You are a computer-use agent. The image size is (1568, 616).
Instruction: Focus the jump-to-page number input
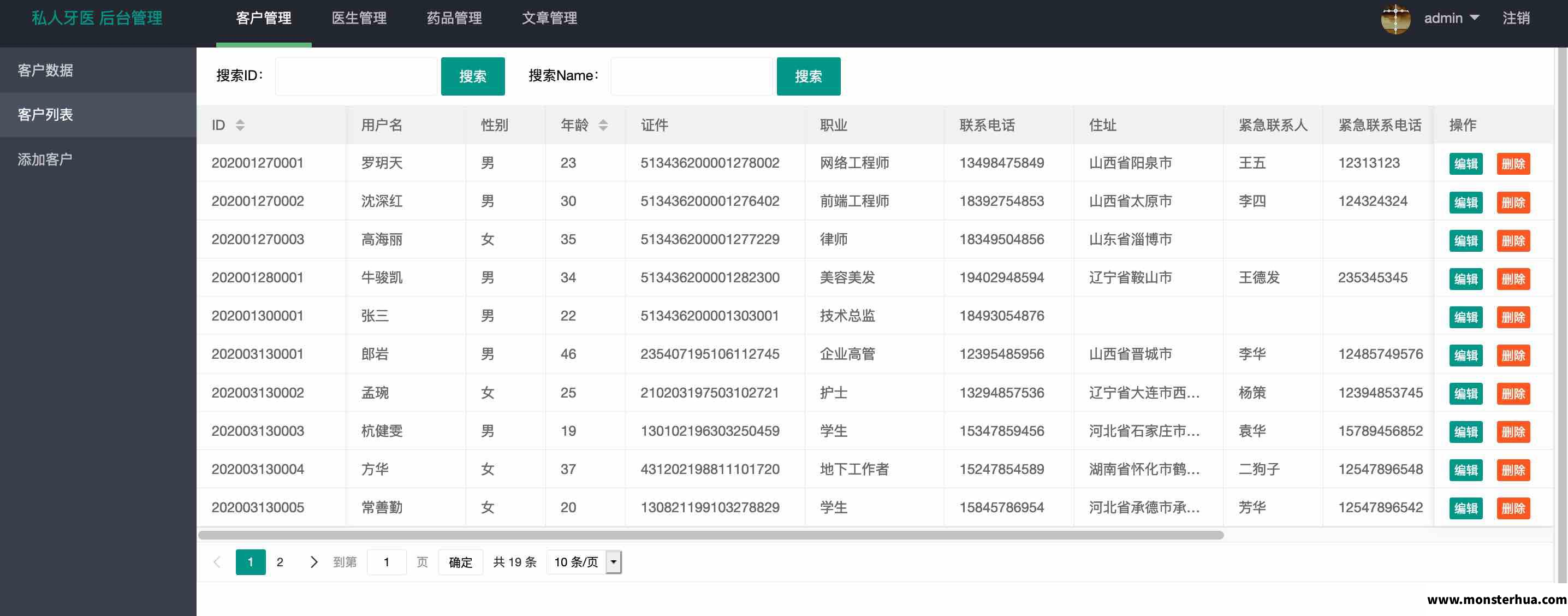point(387,562)
